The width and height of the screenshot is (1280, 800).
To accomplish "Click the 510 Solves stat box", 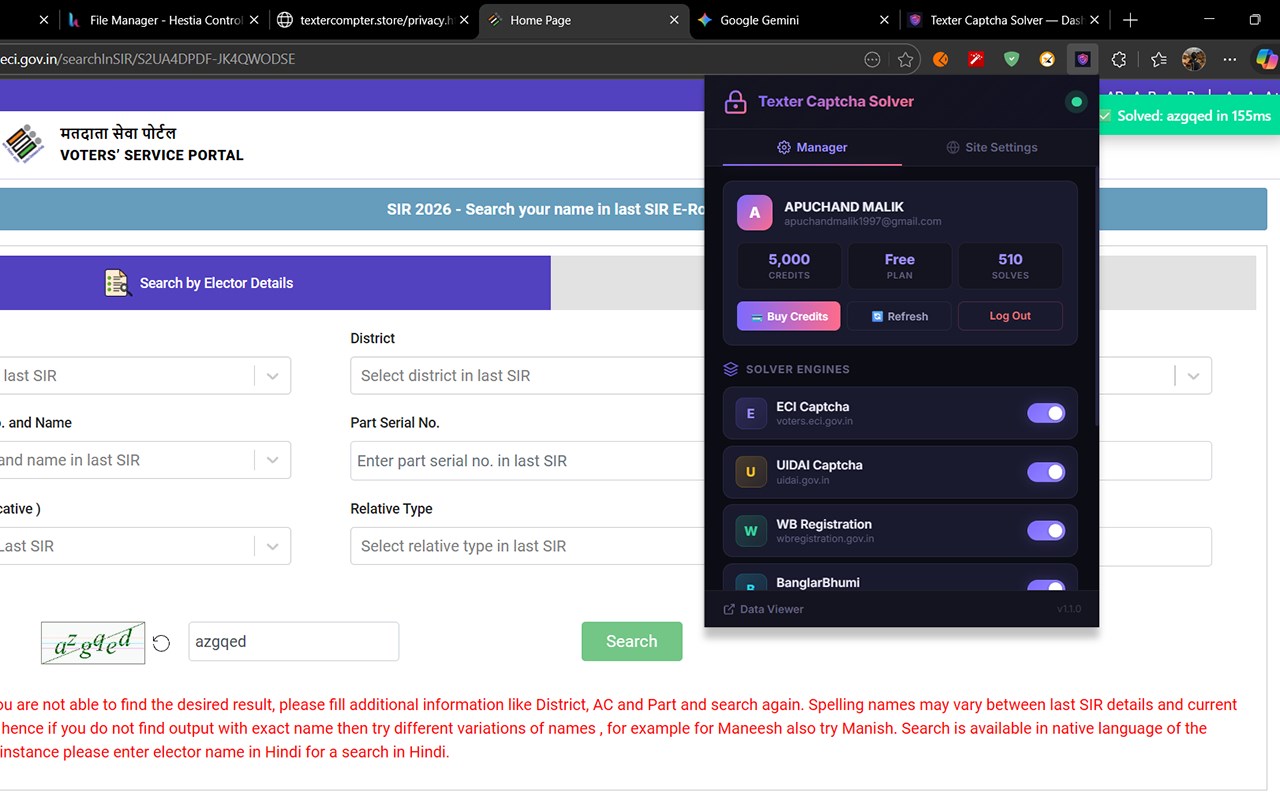I will pyautogui.click(x=1010, y=266).
